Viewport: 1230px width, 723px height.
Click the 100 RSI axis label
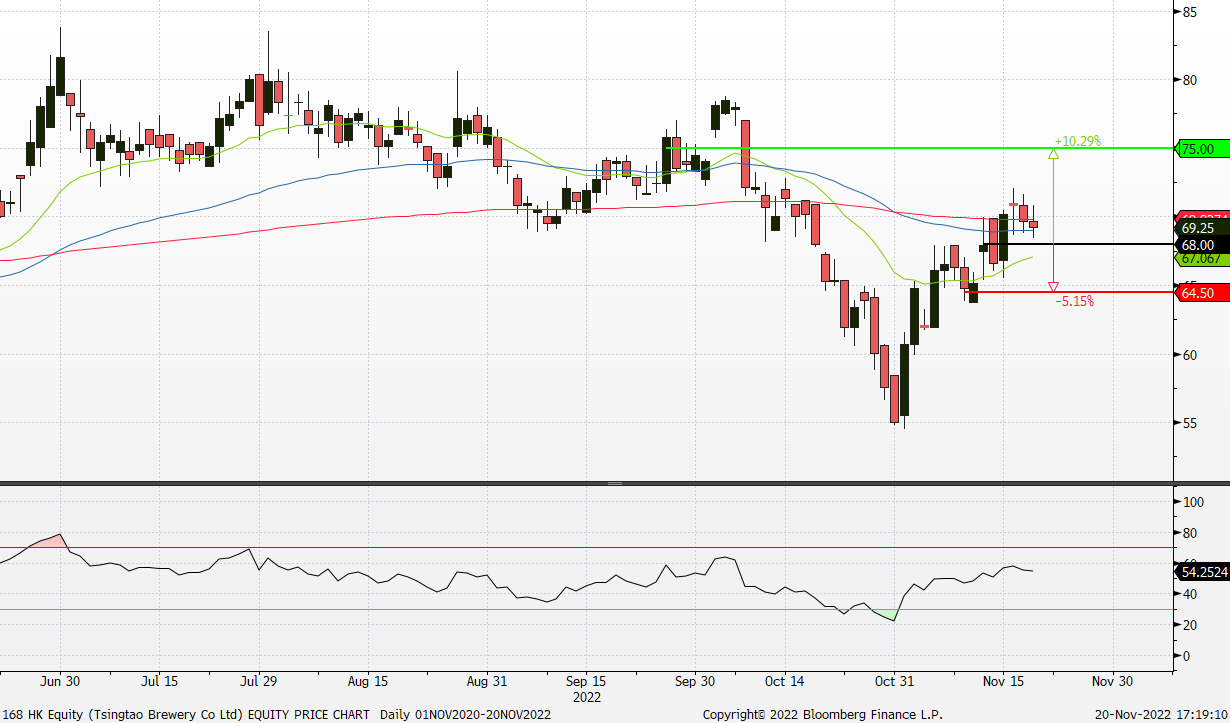click(x=1194, y=502)
